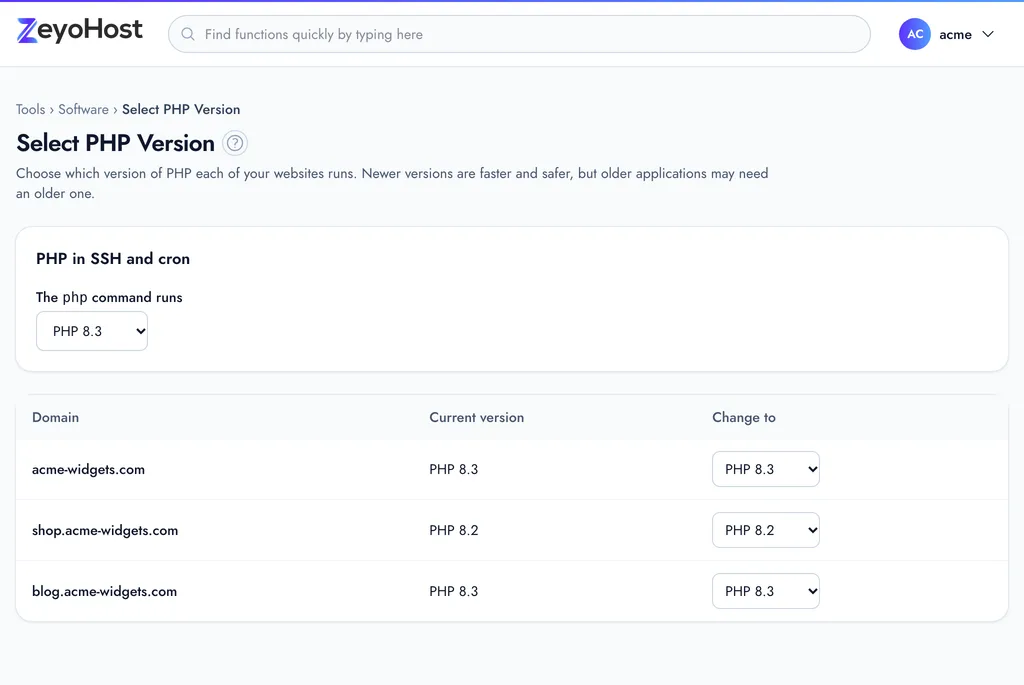Open help icon beside Select PHP Version
Viewport: 1024px width, 685px height.
pyautogui.click(x=235, y=143)
